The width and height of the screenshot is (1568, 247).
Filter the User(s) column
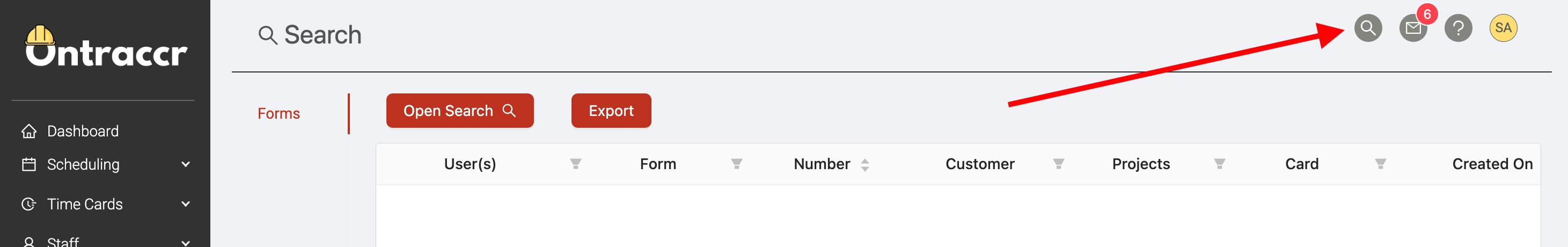(x=575, y=164)
